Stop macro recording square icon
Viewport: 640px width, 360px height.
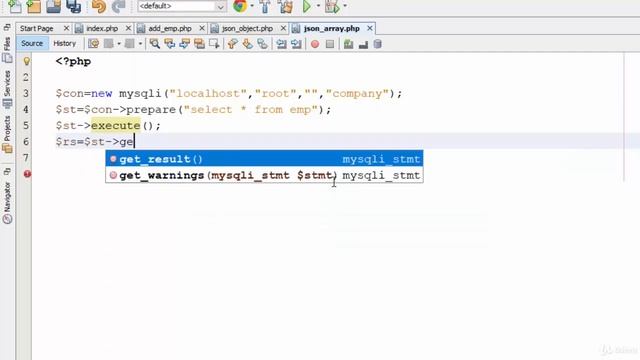330,44
